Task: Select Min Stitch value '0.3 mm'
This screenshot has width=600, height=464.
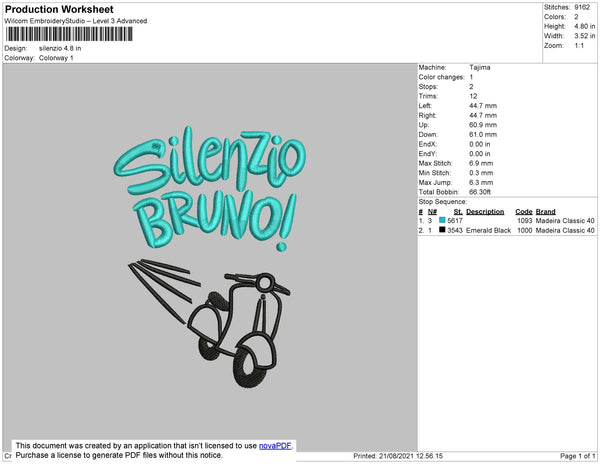Action: click(481, 173)
